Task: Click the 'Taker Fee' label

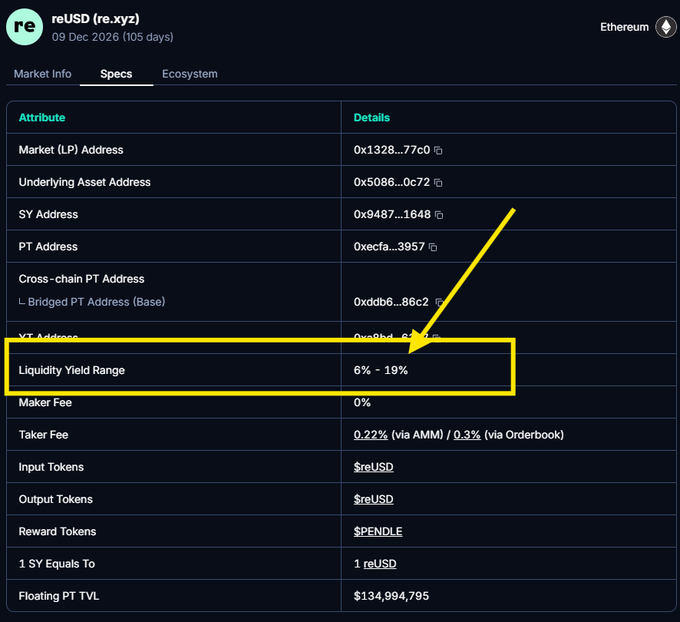Action: (43, 435)
